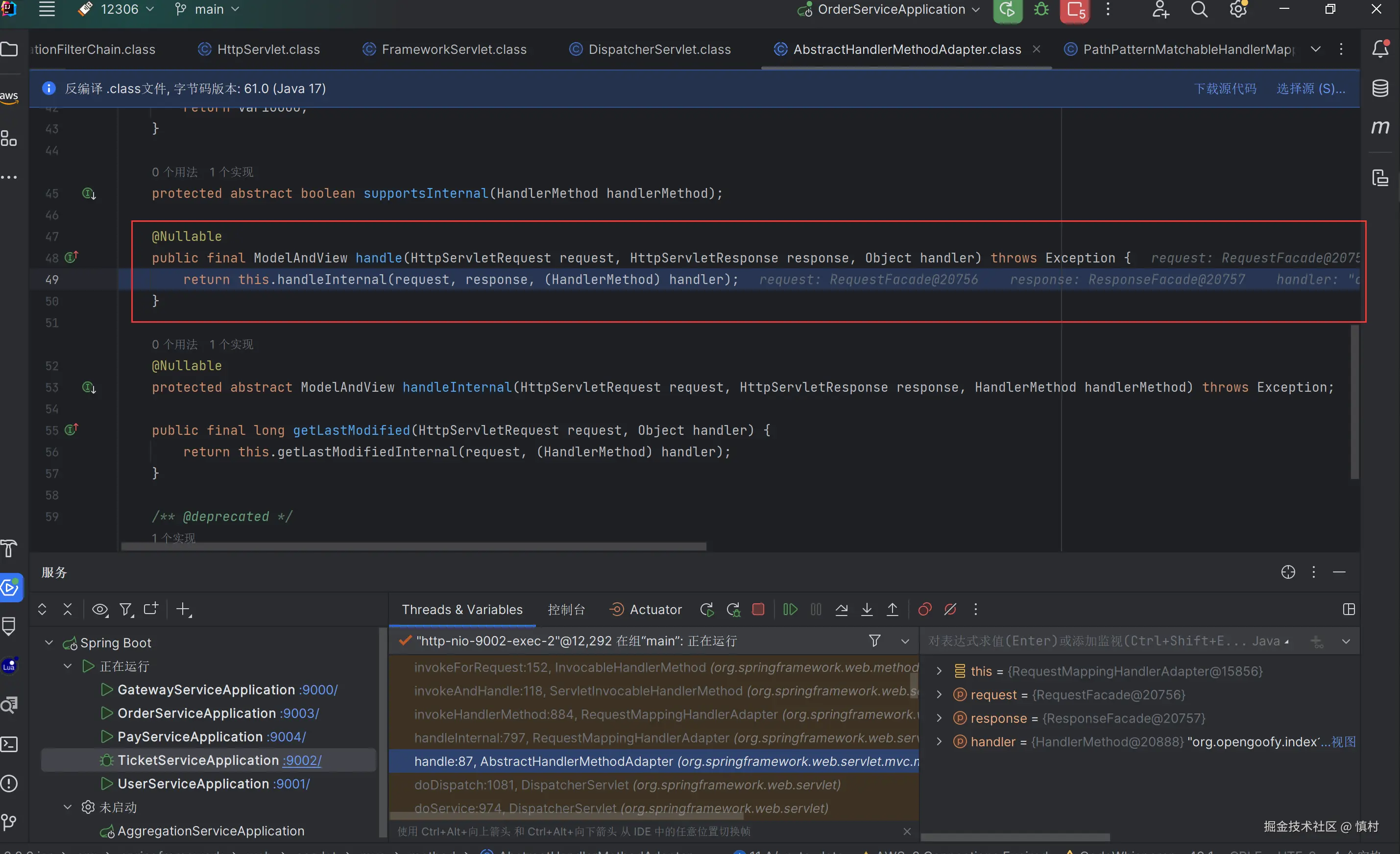Expand the handler variable node
The width and height of the screenshot is (1400, 854).
coord(939,741)
